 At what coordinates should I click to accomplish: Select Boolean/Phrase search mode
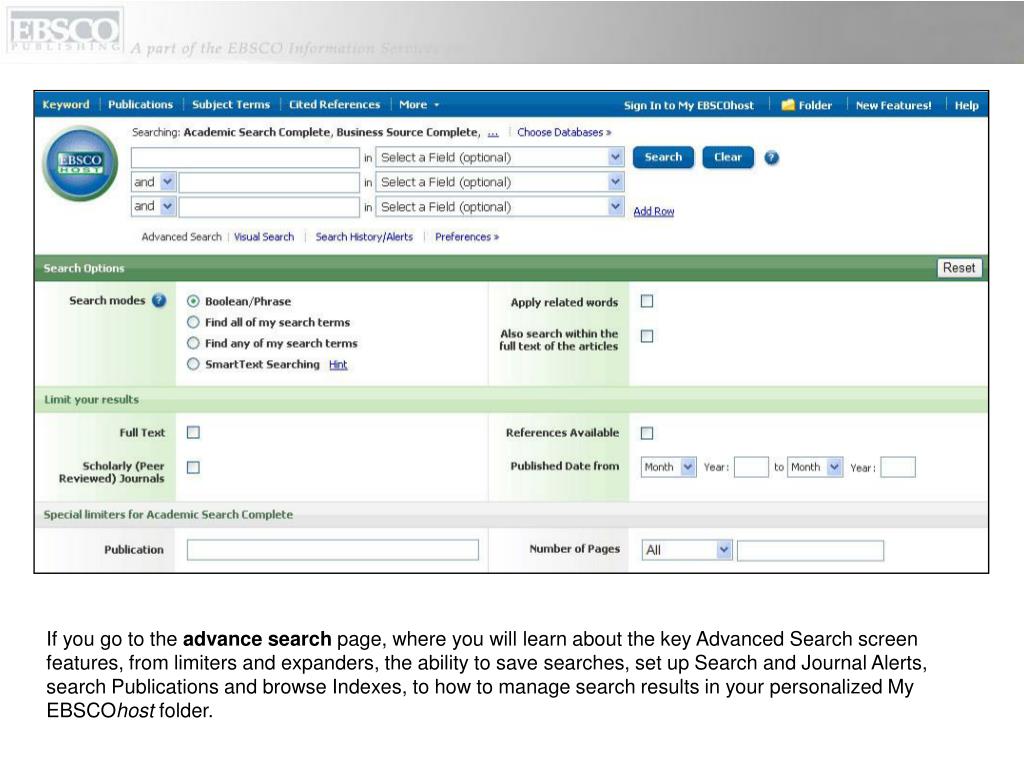[193, 301]
